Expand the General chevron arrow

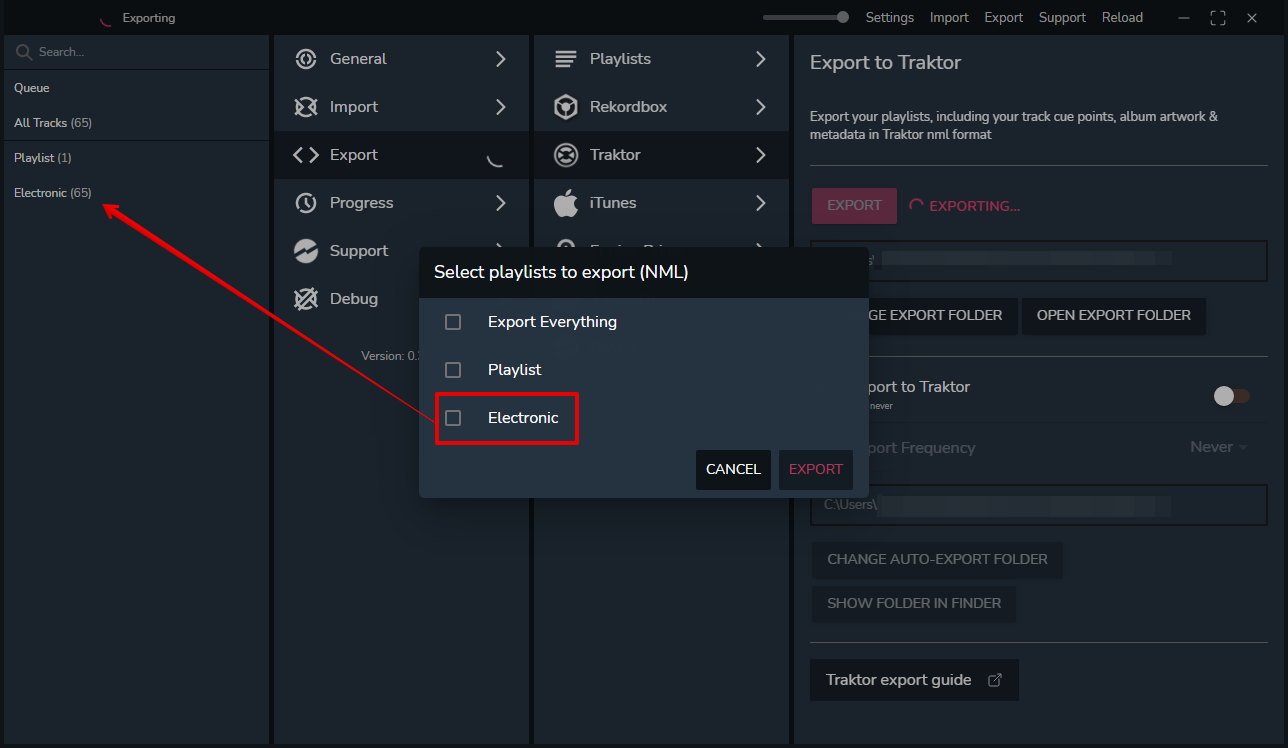(x=501, y=59)
